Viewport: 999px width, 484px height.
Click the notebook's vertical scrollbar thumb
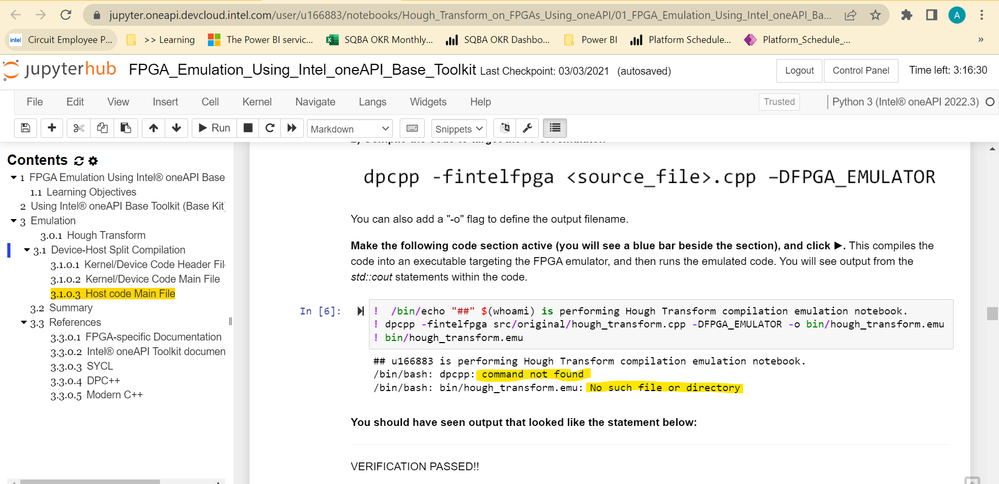[x=992, y=314]
